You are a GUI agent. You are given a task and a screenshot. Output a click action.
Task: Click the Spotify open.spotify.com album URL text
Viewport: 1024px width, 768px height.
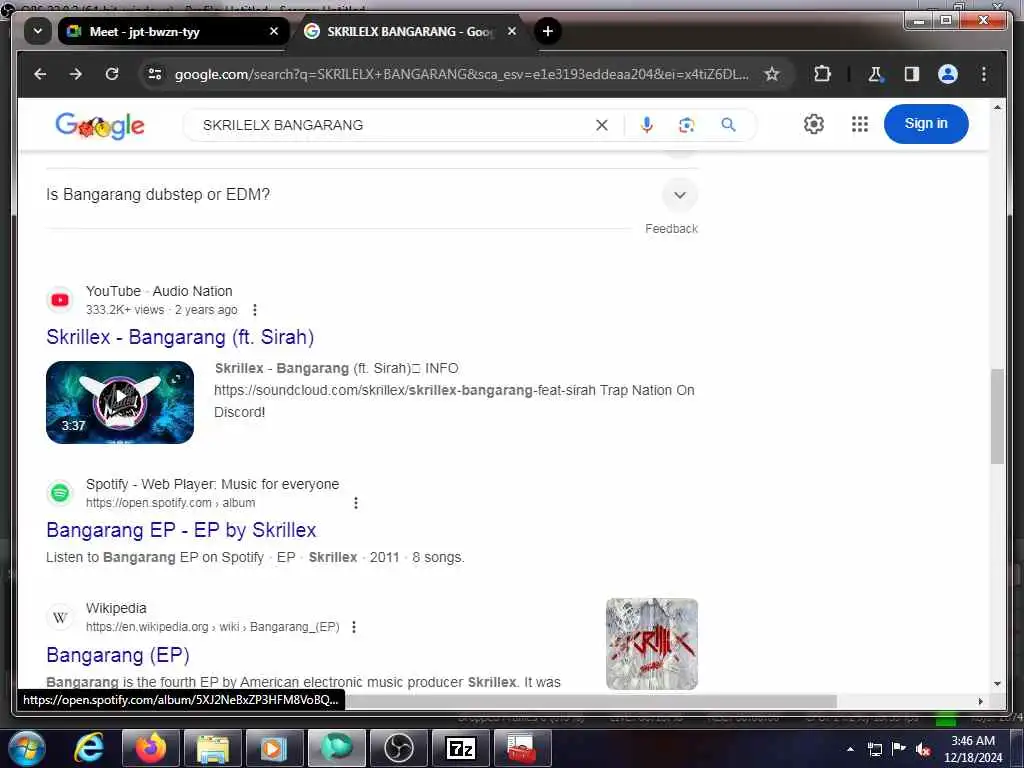pos(170,503)
